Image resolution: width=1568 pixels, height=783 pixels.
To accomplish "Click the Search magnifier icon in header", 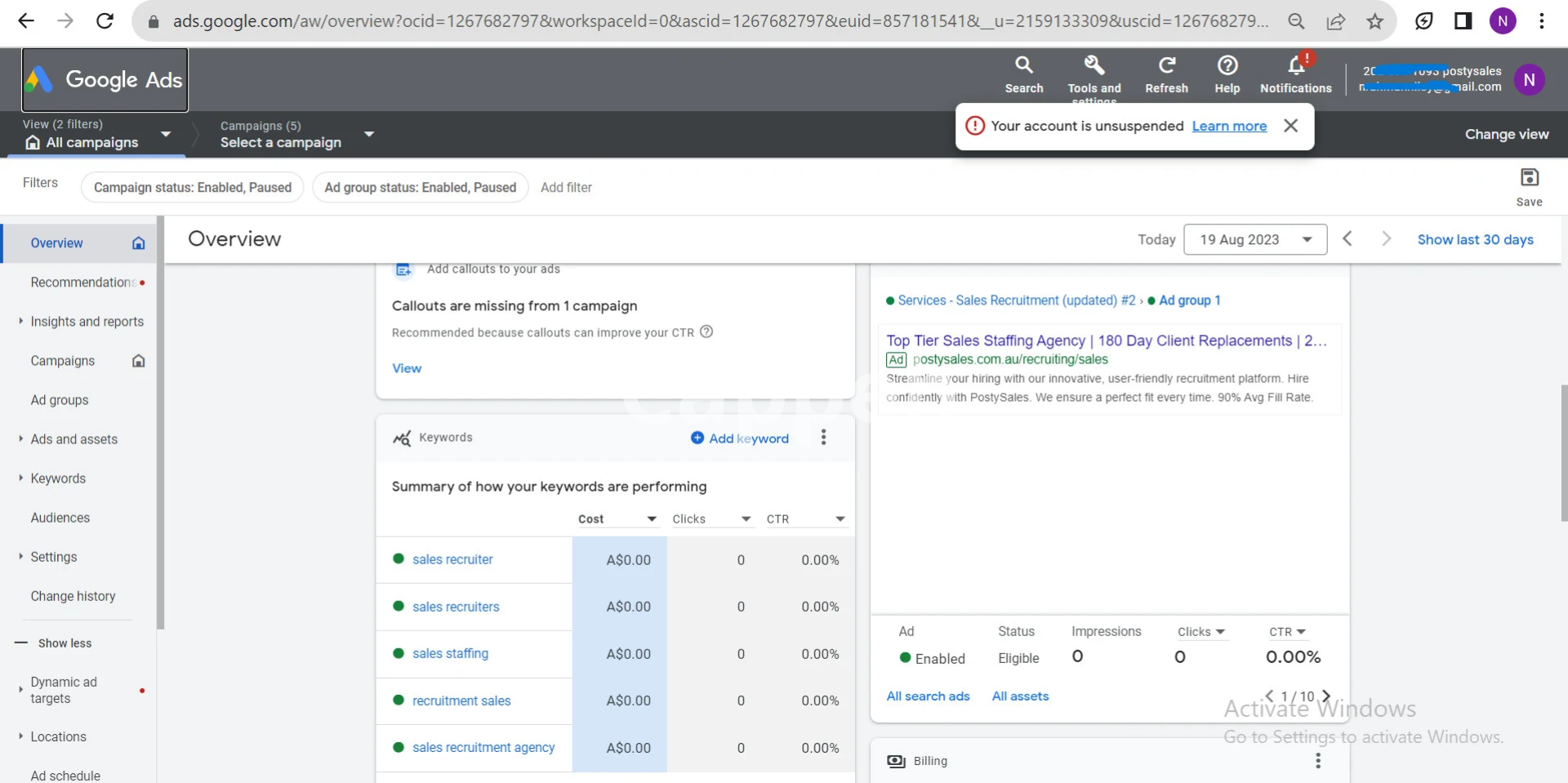I will [1023, 65].
